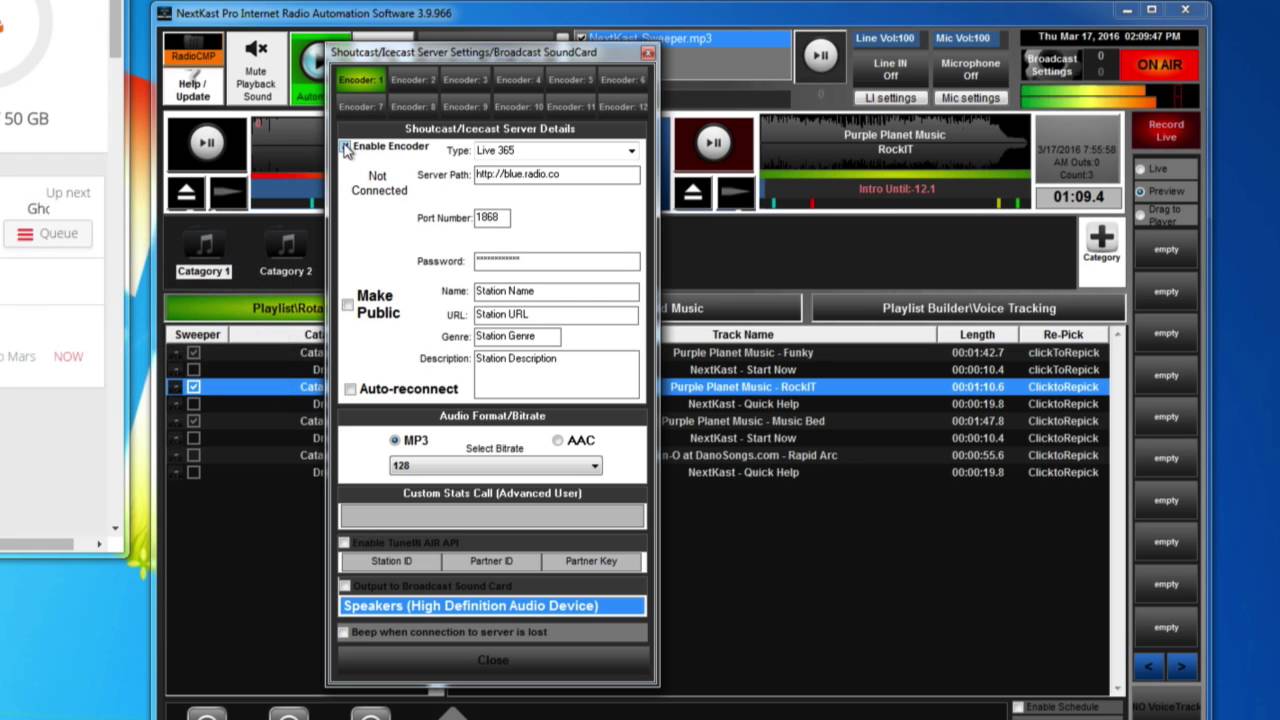Click the left deck fade icon
This screenshot has width=1280, height=720.
click(x=228, y=191)
